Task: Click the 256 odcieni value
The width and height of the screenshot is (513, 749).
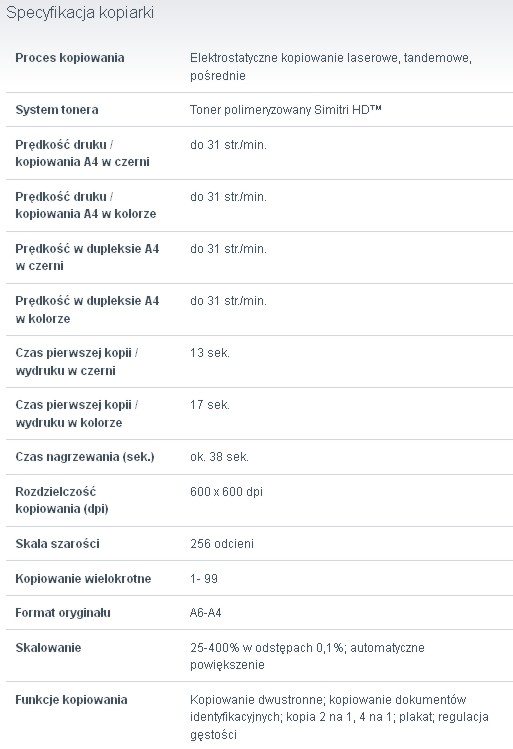Action: pos(222,544)
